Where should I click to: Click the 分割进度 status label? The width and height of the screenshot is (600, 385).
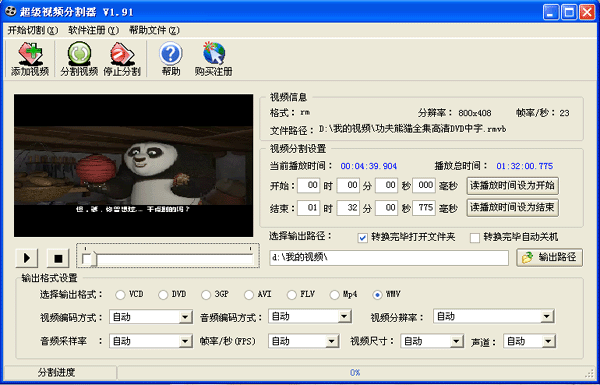57,372
